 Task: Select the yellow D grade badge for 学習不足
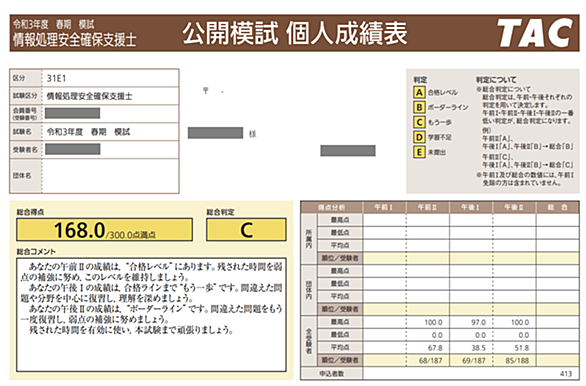419,137
